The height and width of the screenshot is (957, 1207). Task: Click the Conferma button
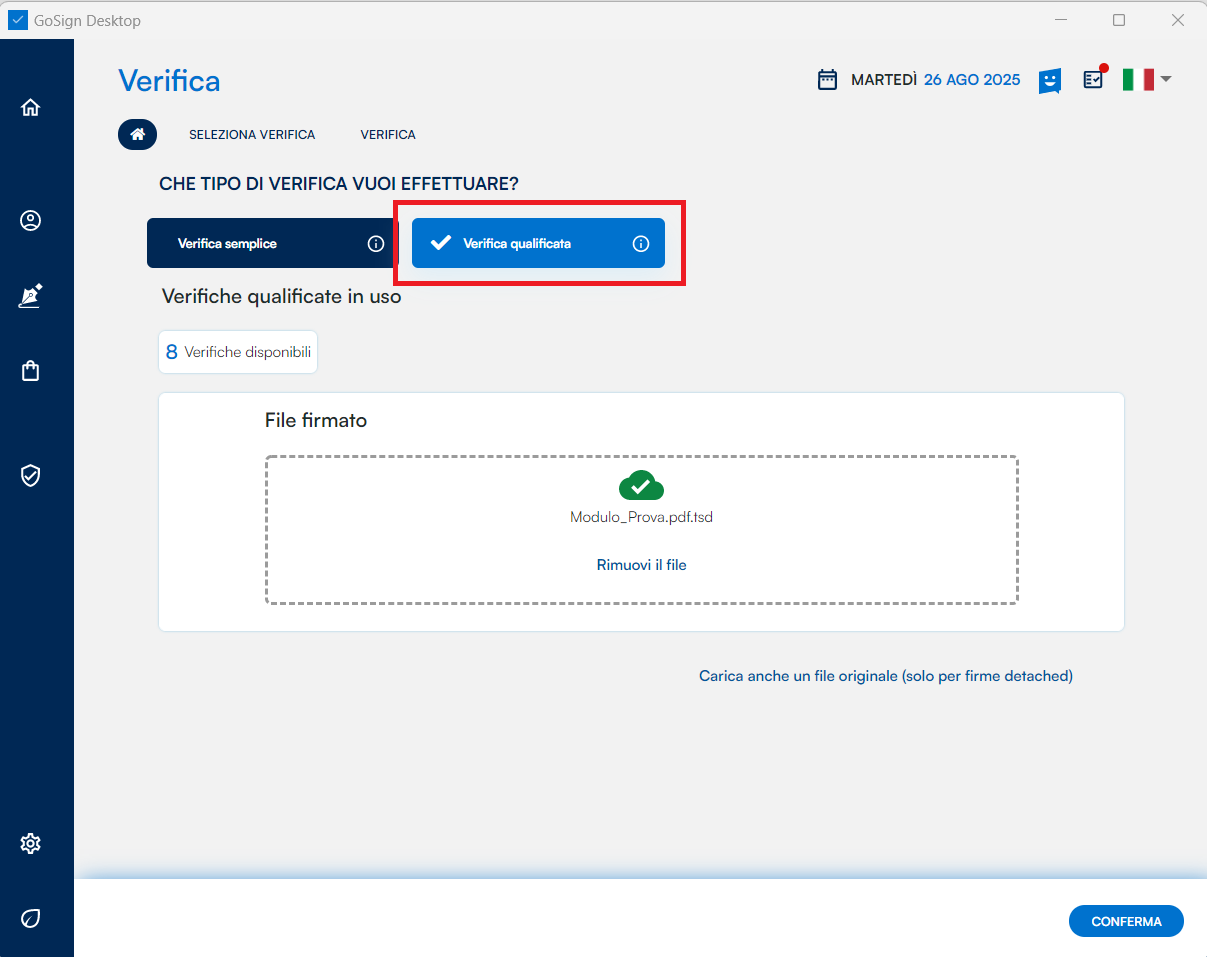(1126, 921)
